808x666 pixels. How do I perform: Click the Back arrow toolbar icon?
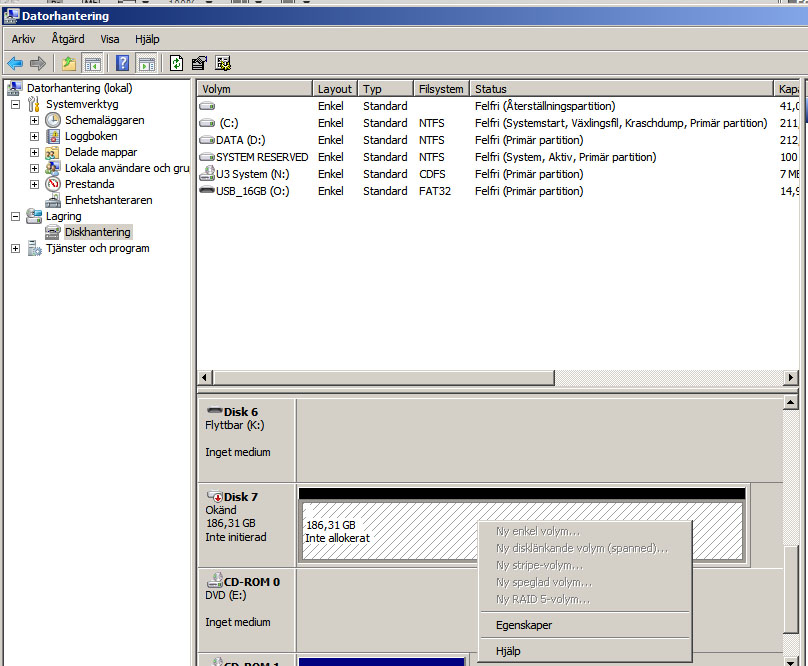click(15, 64)
